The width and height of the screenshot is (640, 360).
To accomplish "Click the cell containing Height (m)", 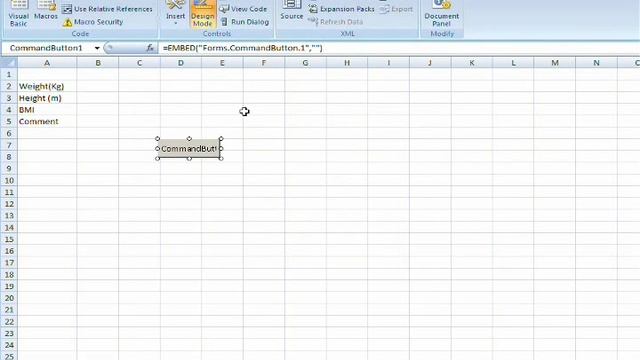I will click(47, 98).
